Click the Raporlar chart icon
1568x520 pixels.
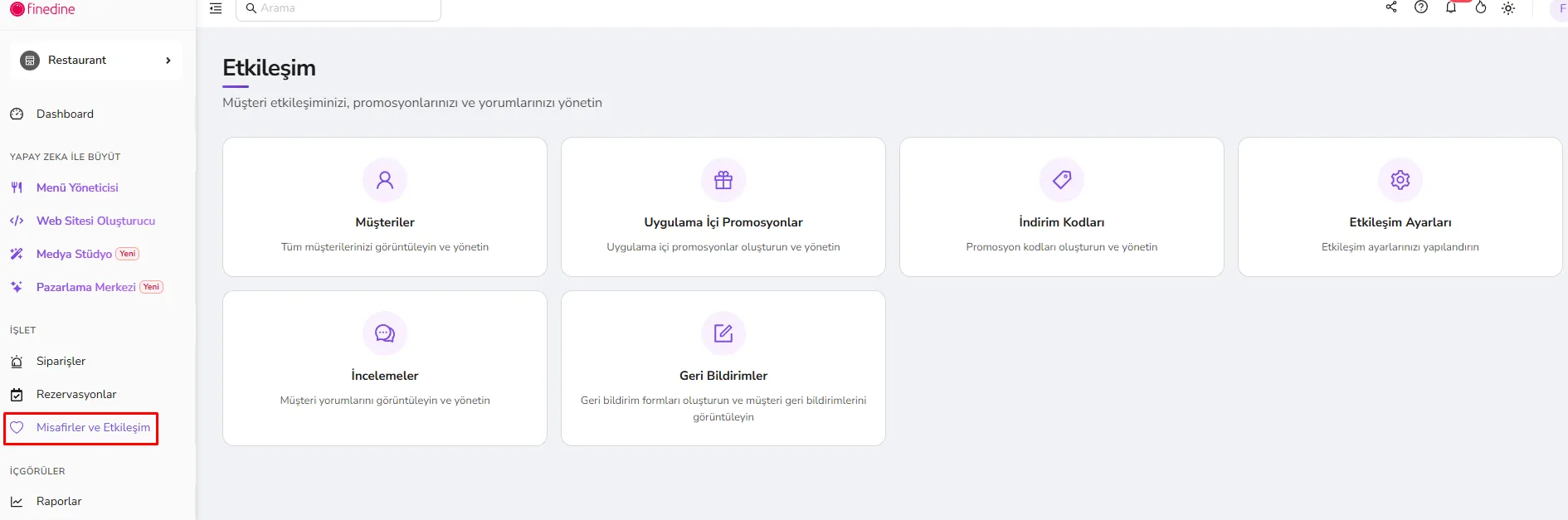pyautogui.click(x=17, y=502)
